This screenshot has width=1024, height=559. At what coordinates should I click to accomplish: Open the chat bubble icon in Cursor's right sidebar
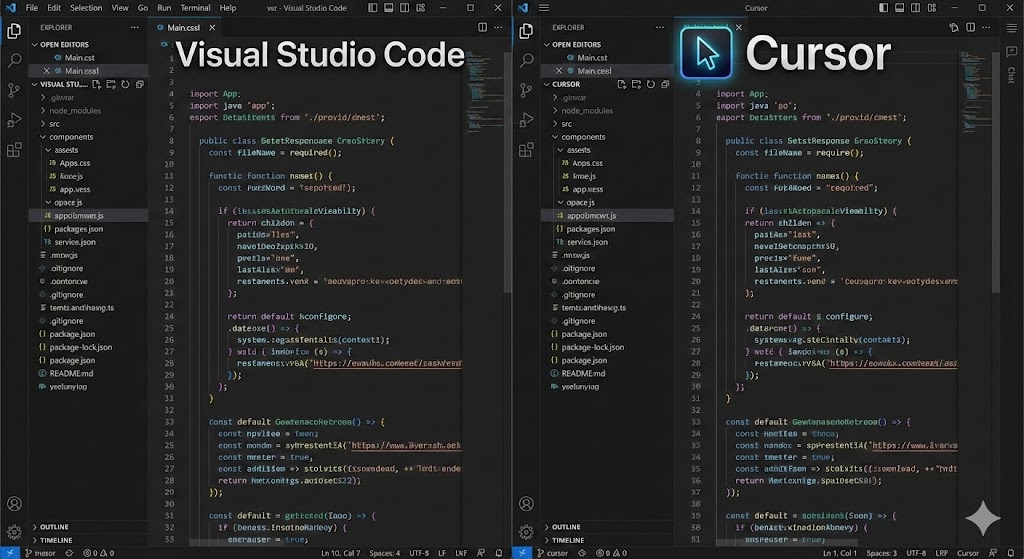1012,51
